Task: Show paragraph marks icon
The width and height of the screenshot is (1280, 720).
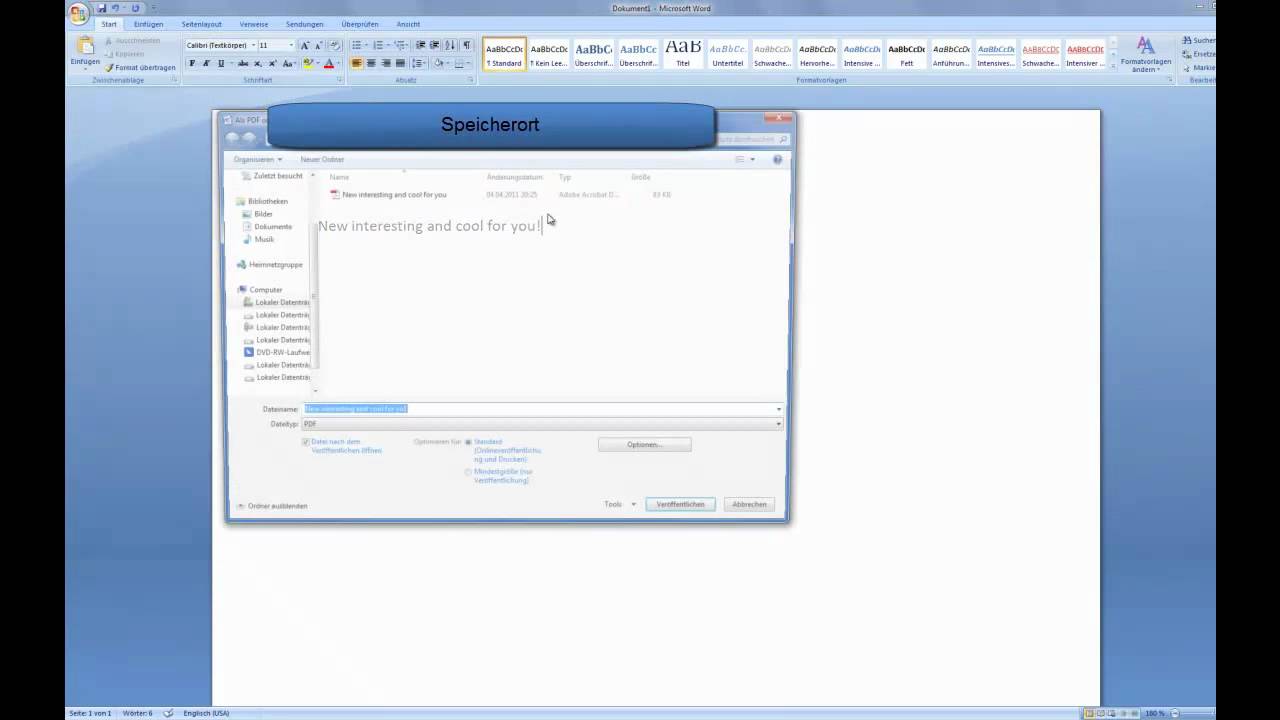Action: (466, 45)
